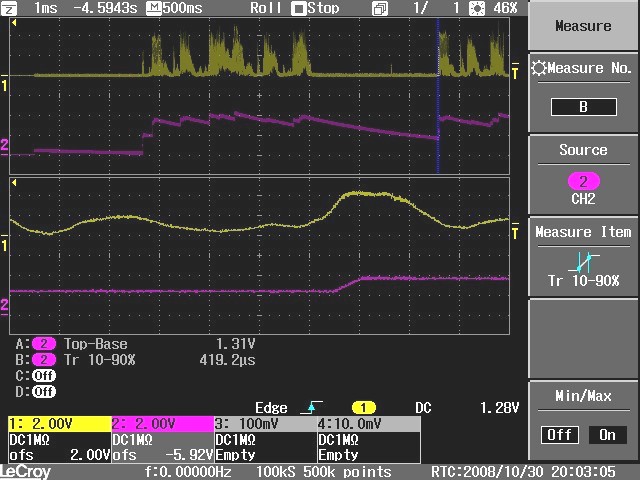The image size is (640, 480).
Task: Click the yellow trigger source 1 badge
Action: click(364, 408)
